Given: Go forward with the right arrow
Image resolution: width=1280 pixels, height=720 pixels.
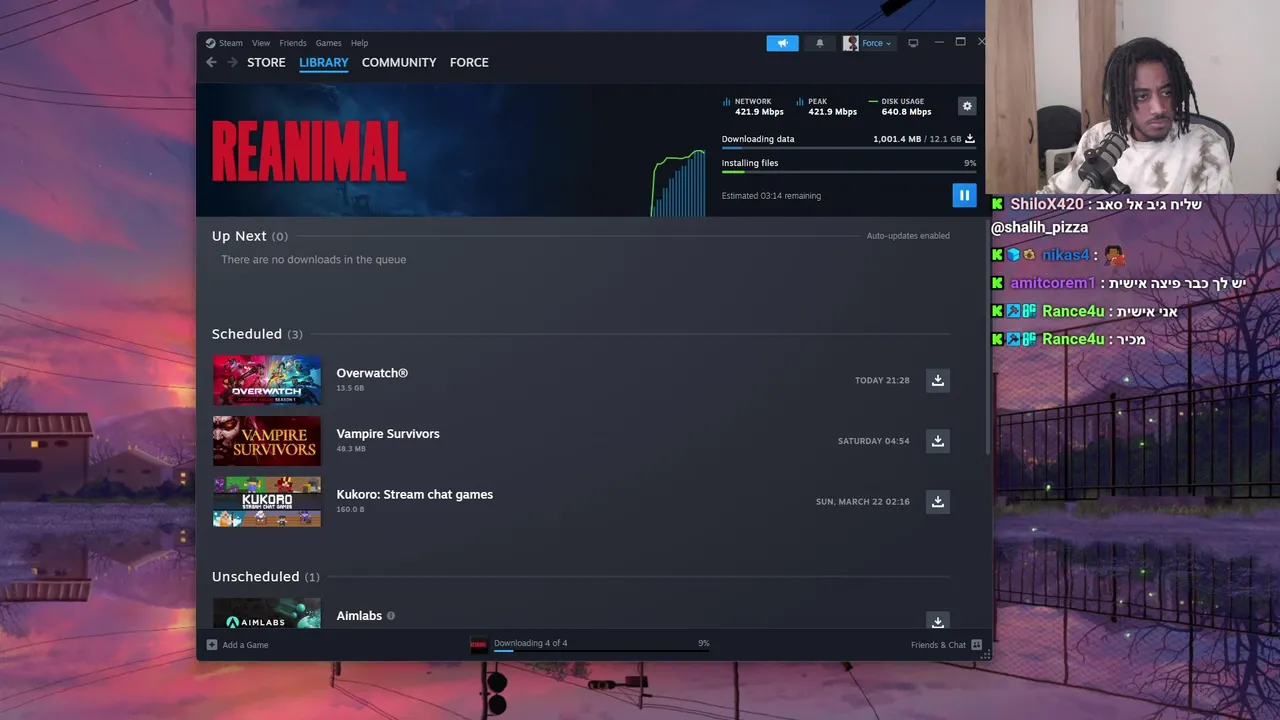Looking at the screenshot, I should (232, 62).
